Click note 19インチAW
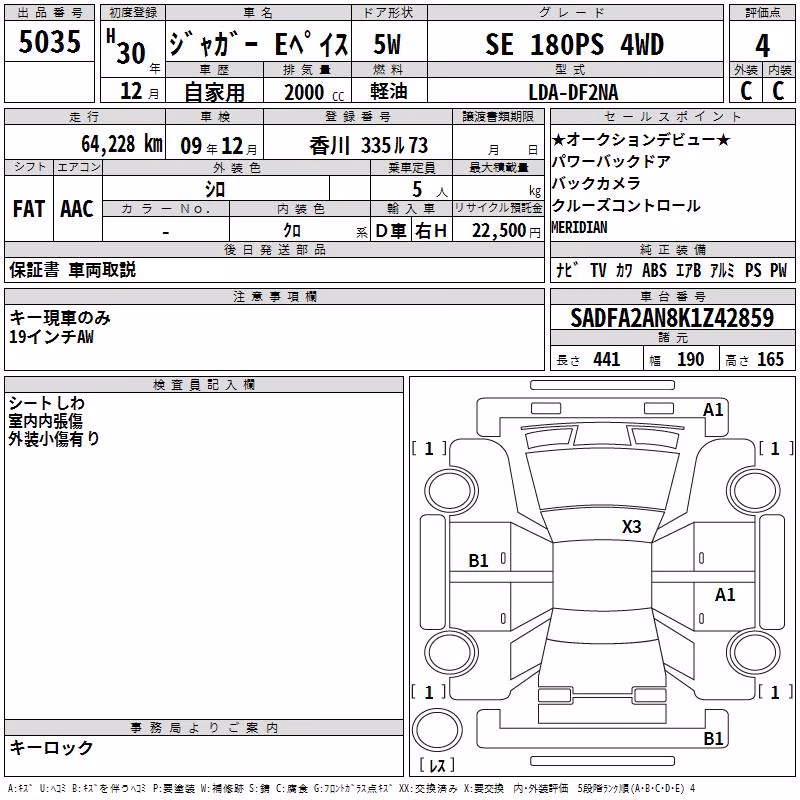Viewport: 800px width, 800px height. 52,336
